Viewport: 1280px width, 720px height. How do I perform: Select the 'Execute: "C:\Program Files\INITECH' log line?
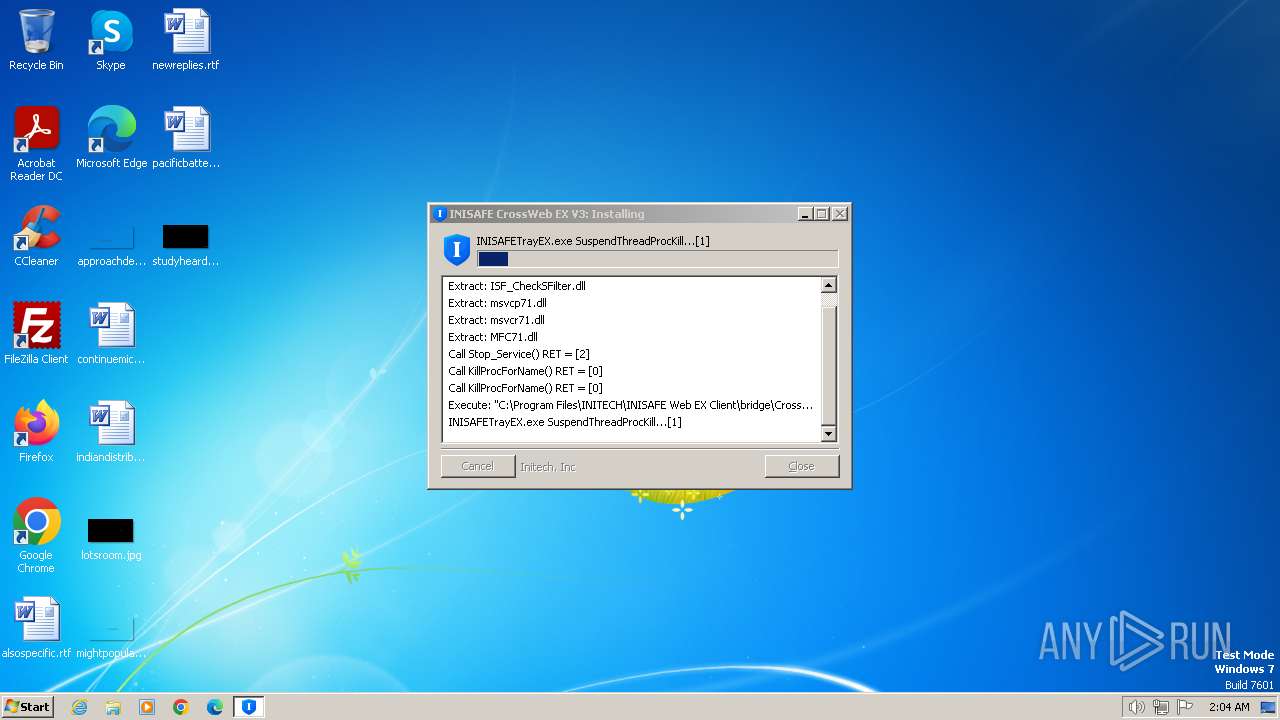(630, 405)
